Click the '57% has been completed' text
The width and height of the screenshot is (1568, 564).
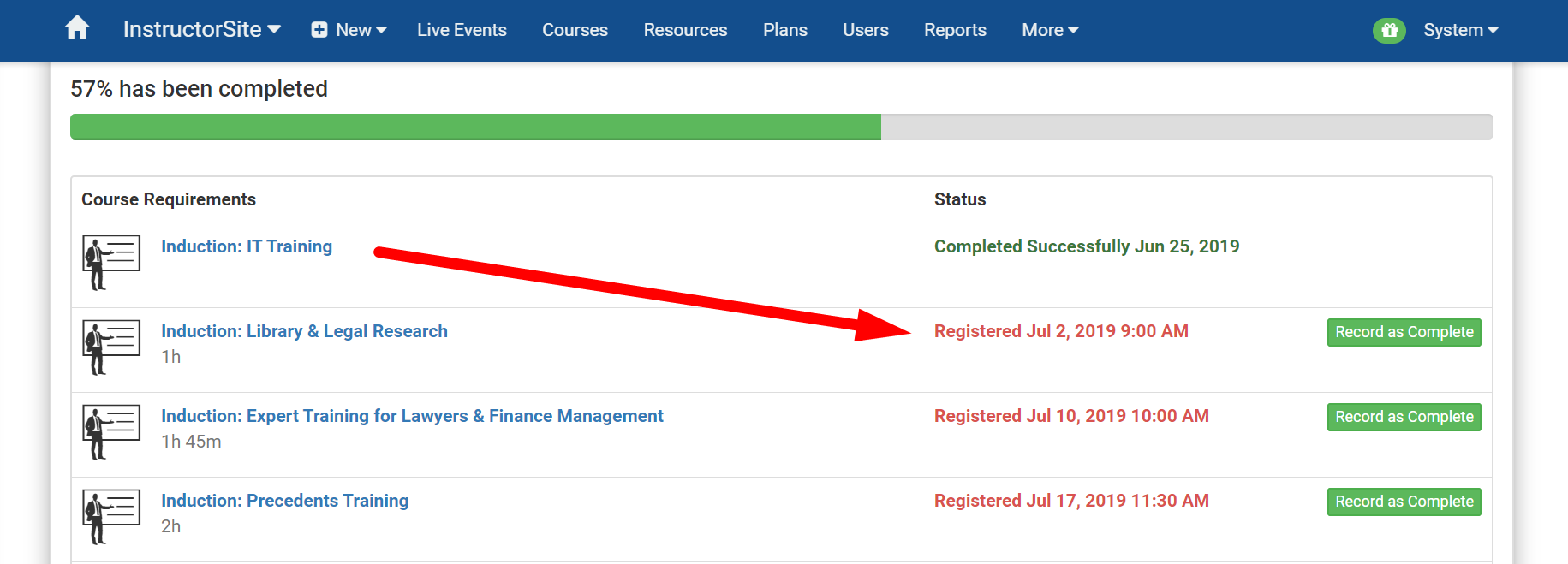coord(199,89)
